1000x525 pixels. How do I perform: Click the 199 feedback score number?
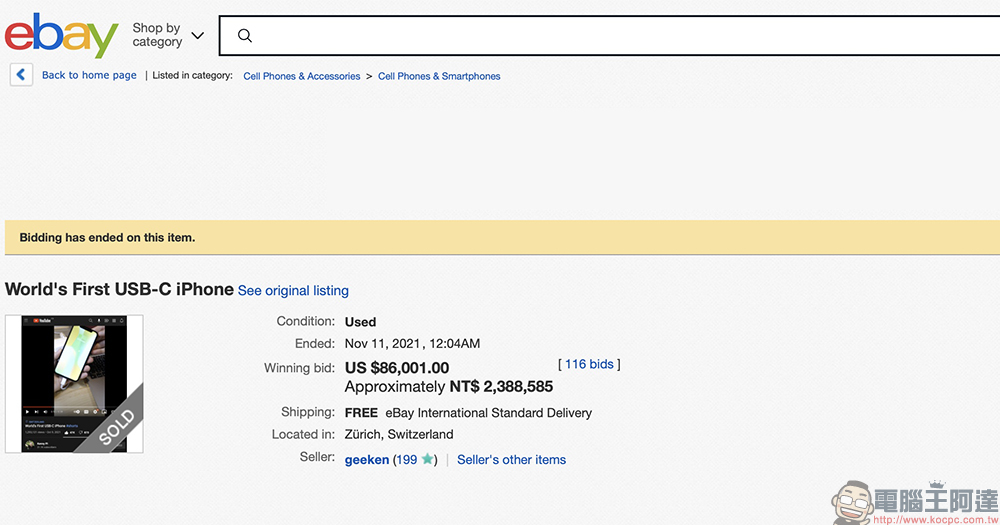(x=406, y=460)
